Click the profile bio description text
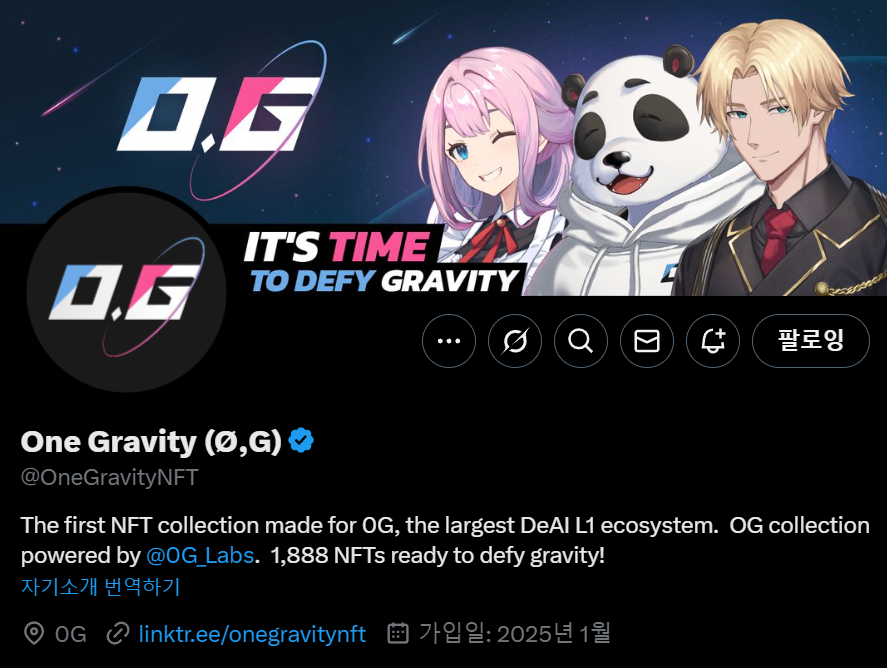The width and height of the screenshot is (887, 668). click(x=445, y=540)
